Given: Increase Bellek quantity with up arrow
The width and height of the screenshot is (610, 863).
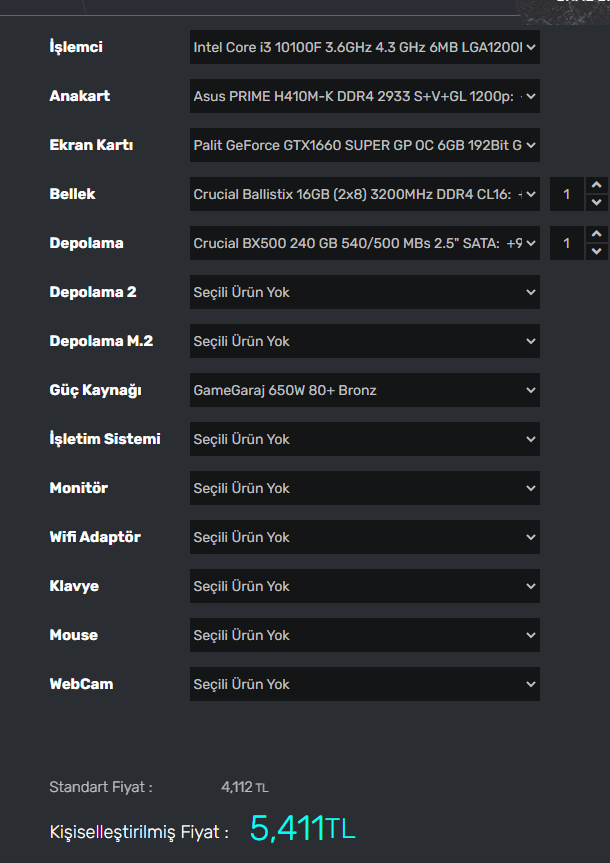Looking at the screenshot, I should click(x=596, y=186).
